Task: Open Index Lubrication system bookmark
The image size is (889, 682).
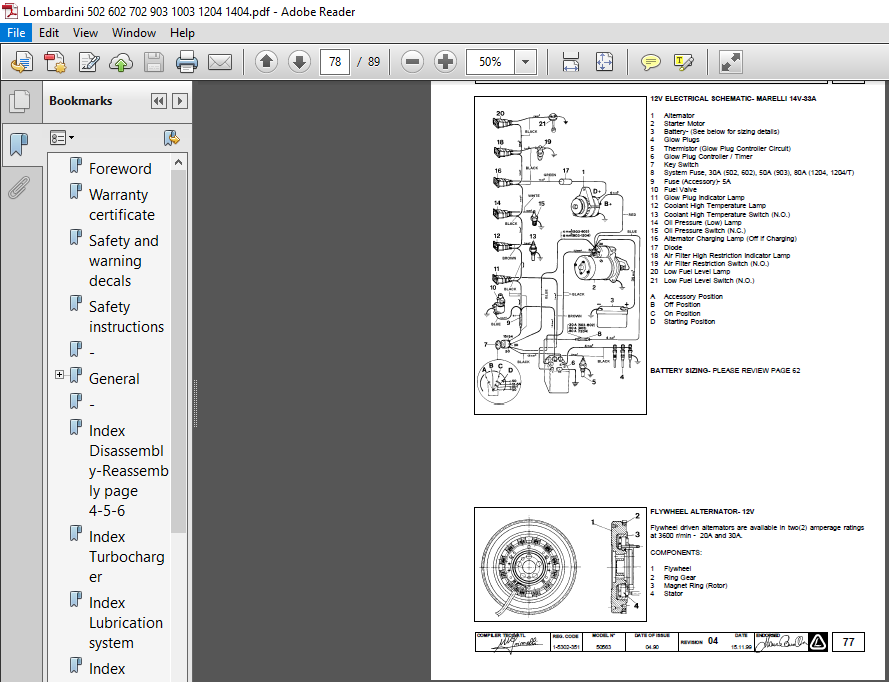Action: tap(126, 622)
